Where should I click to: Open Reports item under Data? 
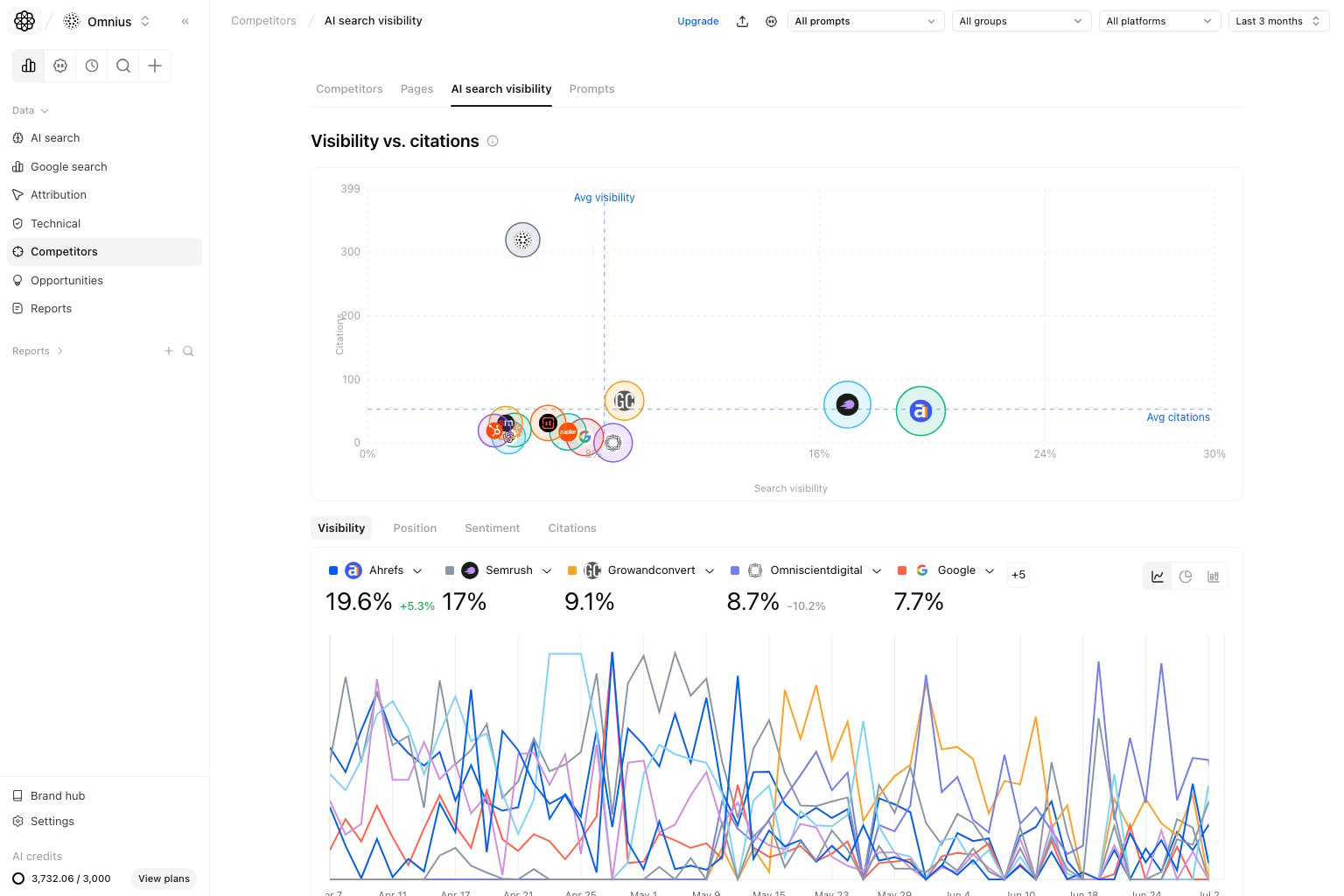[x=104, y=309]
